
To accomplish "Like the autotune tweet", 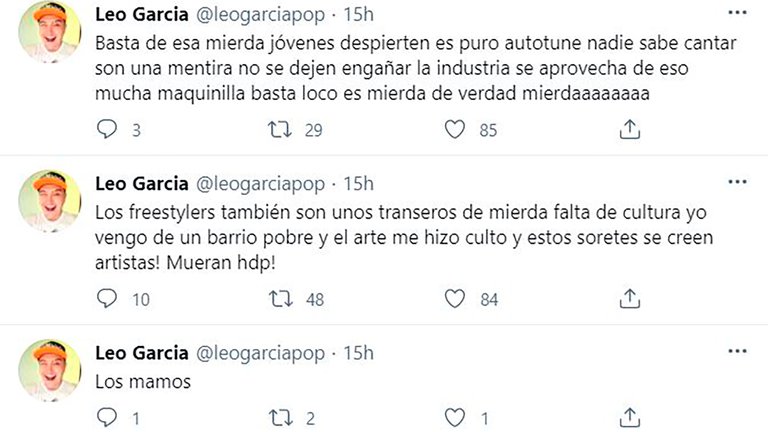I will pyautogui.click(x=456, y=129).
